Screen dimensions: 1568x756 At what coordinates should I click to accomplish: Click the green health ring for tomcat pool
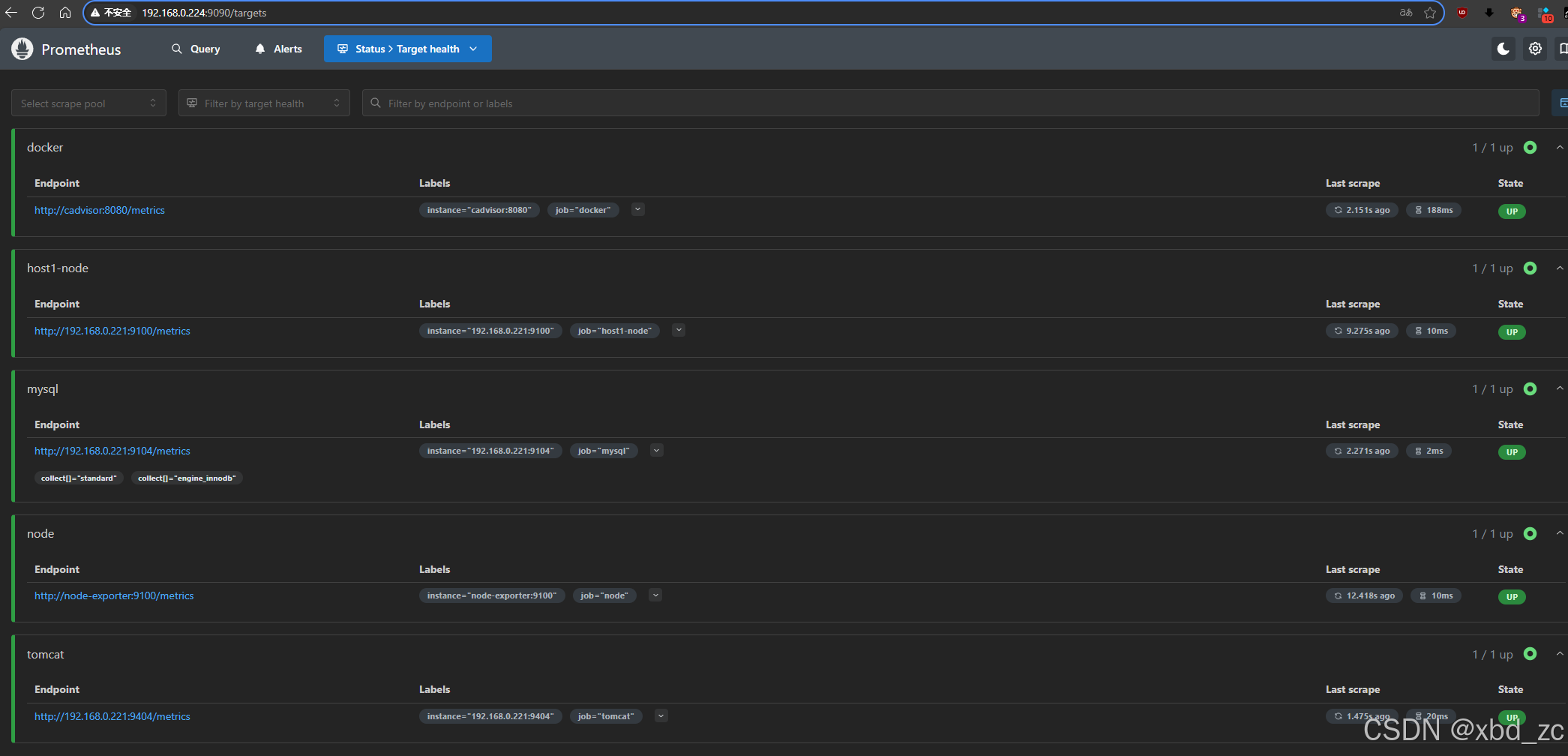[x=1531, y=655]
